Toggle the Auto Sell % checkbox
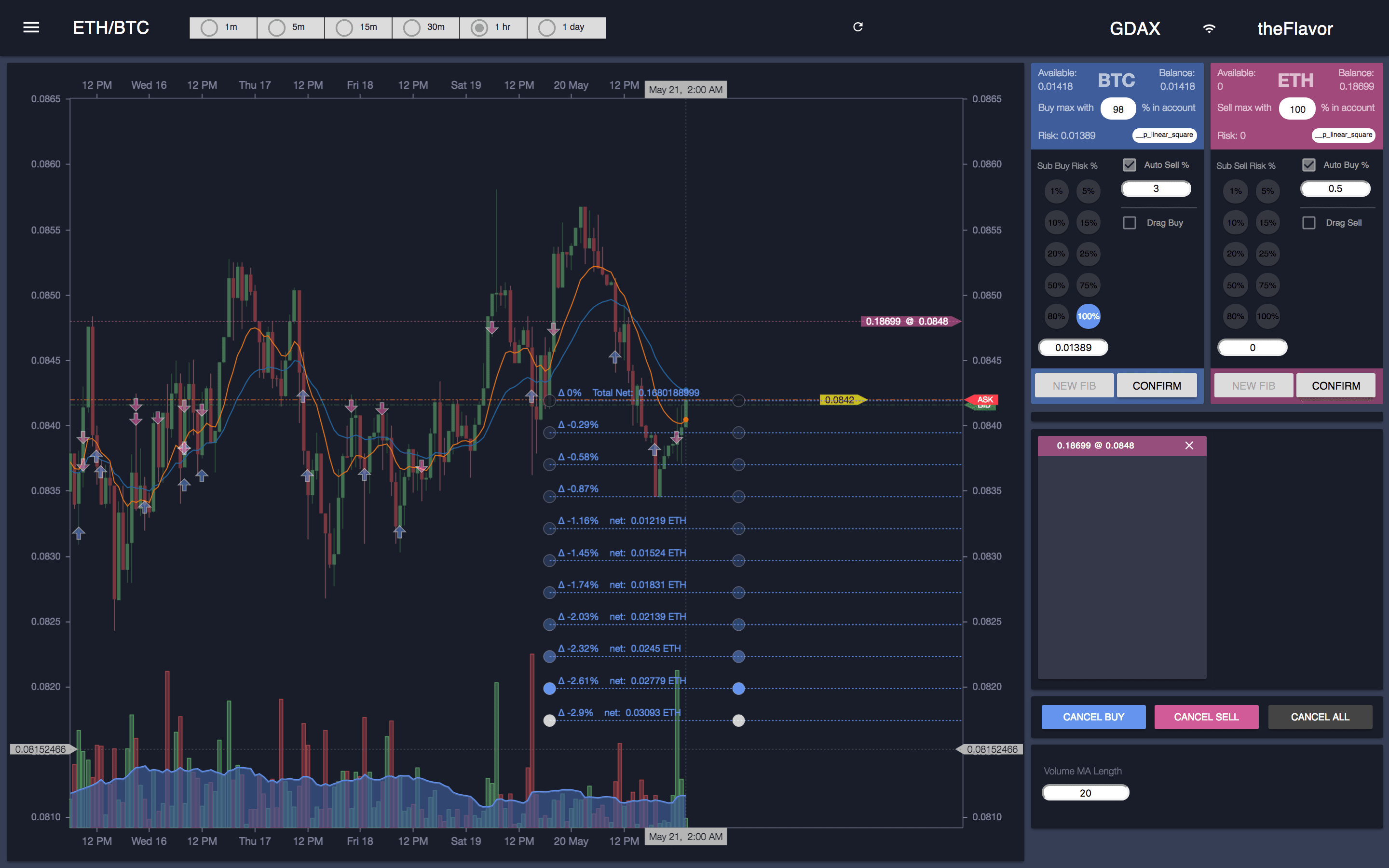The height and width of the screenshot is (868, 1389). (x=1129, y=165)
